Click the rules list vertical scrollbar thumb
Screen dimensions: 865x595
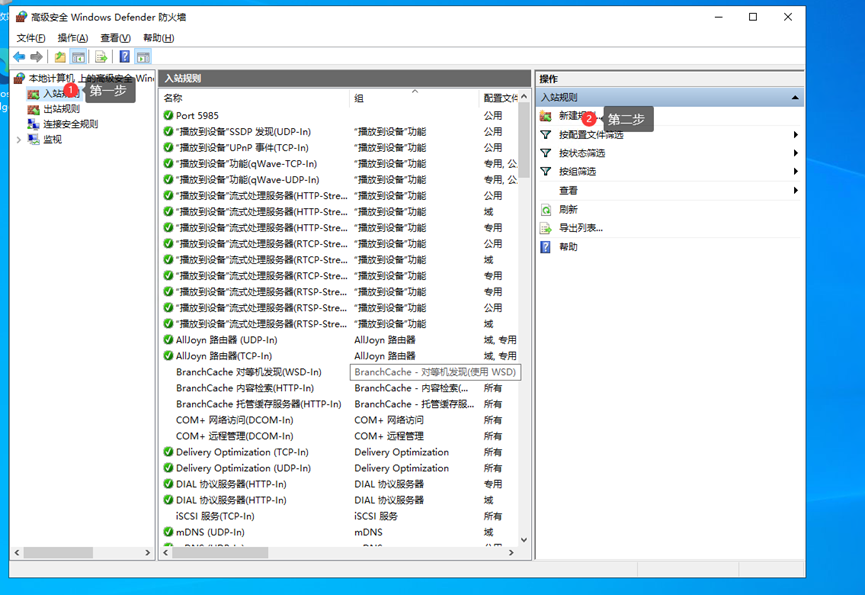pos(524,140)
